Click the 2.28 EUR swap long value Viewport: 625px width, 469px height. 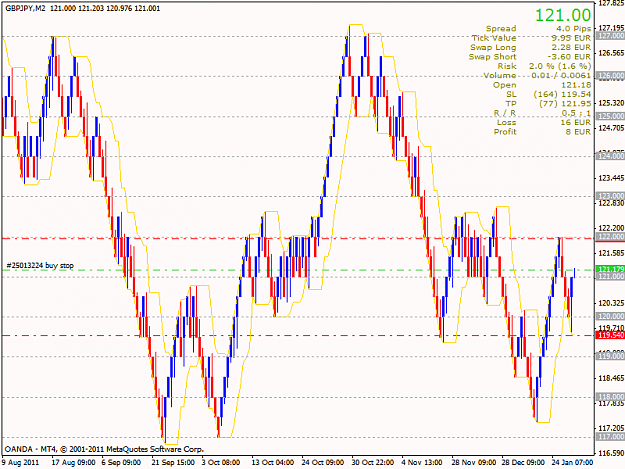(x=571, y=47)
